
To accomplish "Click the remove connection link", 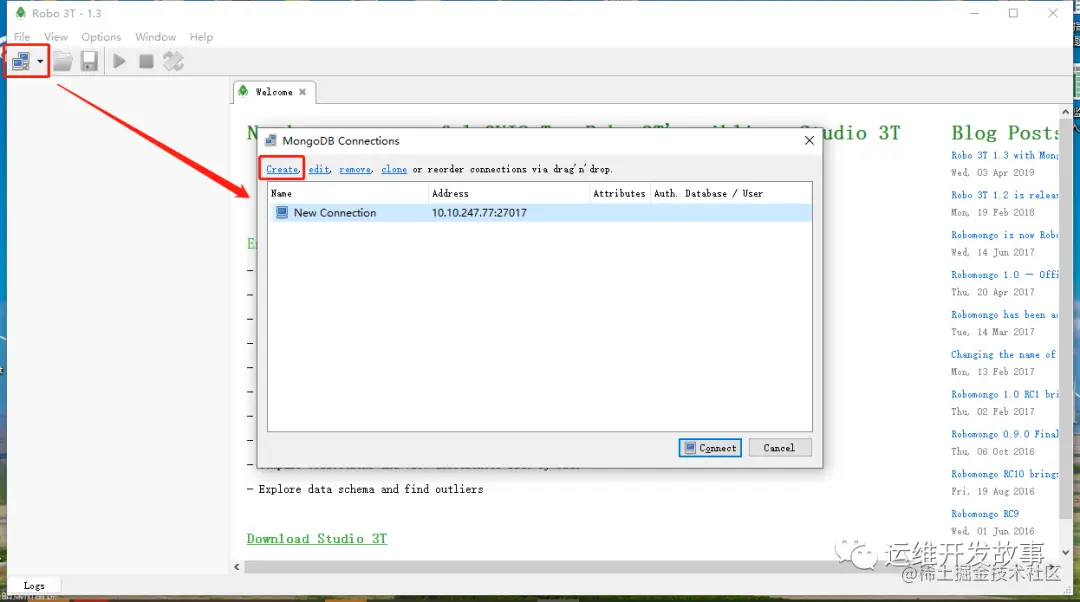I will pos(355,169).
